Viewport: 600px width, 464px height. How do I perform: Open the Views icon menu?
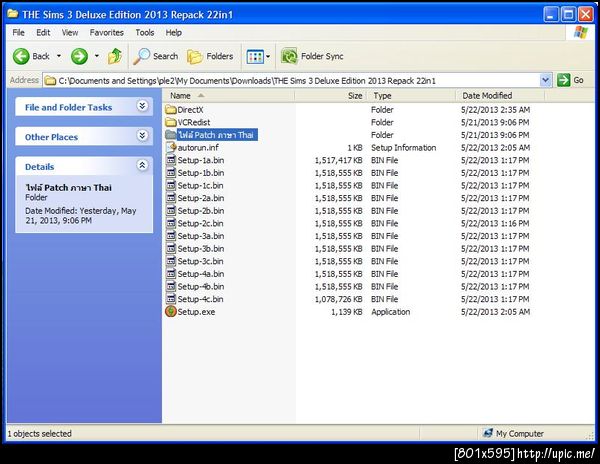[255, 57]
